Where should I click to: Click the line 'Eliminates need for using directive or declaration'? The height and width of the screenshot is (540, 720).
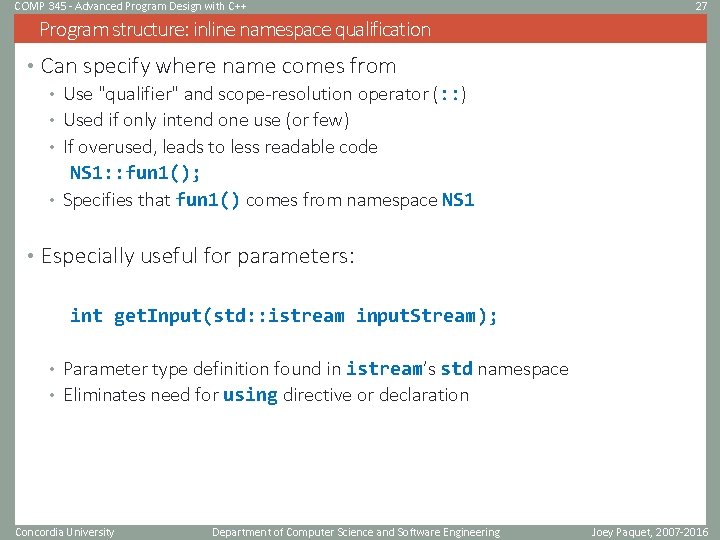pos(266,395)
